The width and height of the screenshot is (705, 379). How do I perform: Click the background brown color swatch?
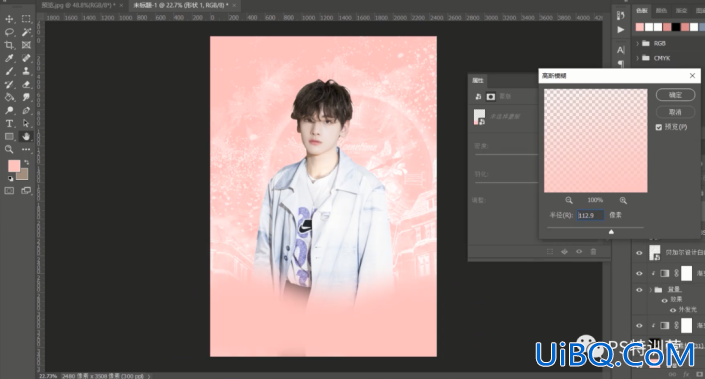23,175
